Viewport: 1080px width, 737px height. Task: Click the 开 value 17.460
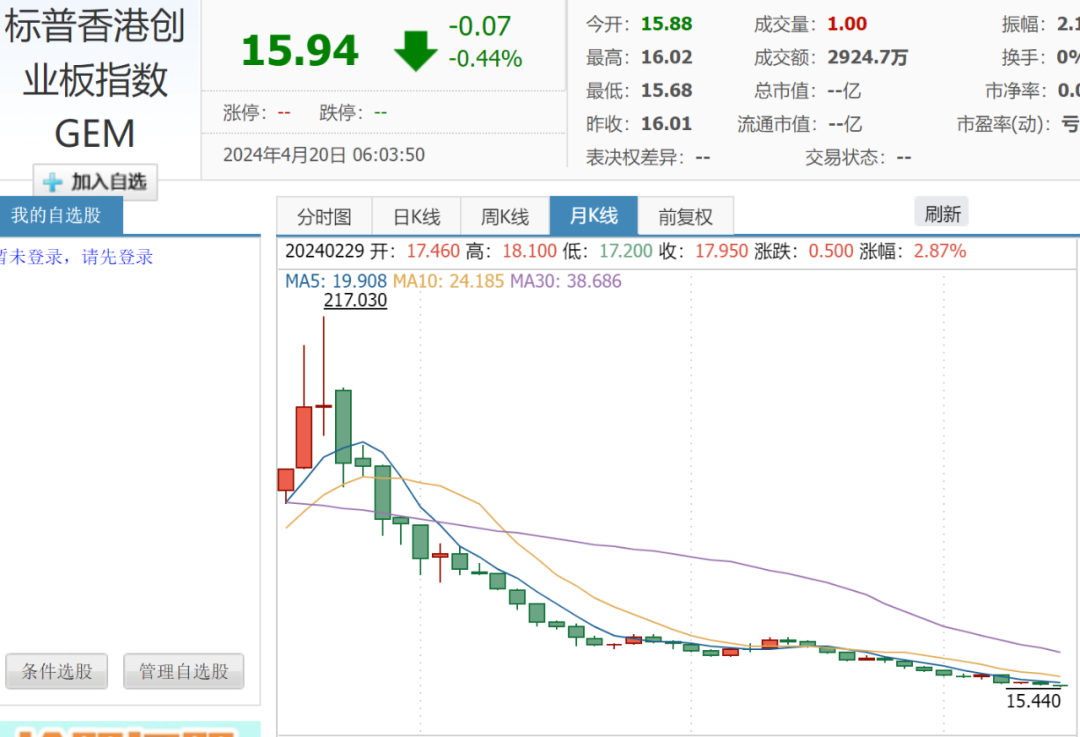433,251
